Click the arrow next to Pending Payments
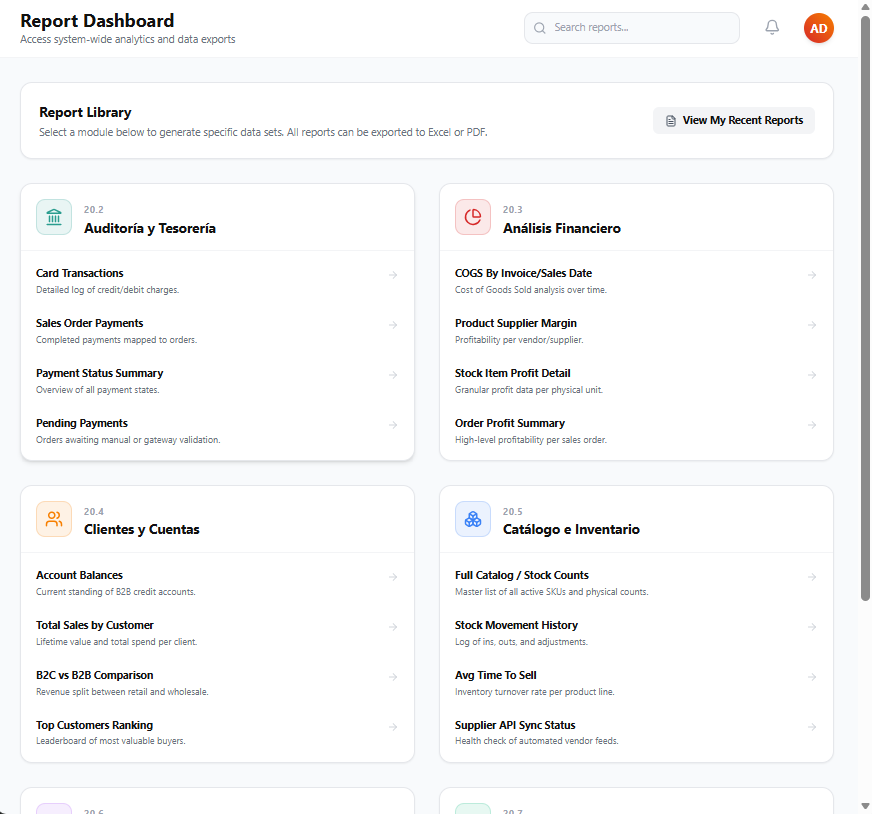 point(393,425)
